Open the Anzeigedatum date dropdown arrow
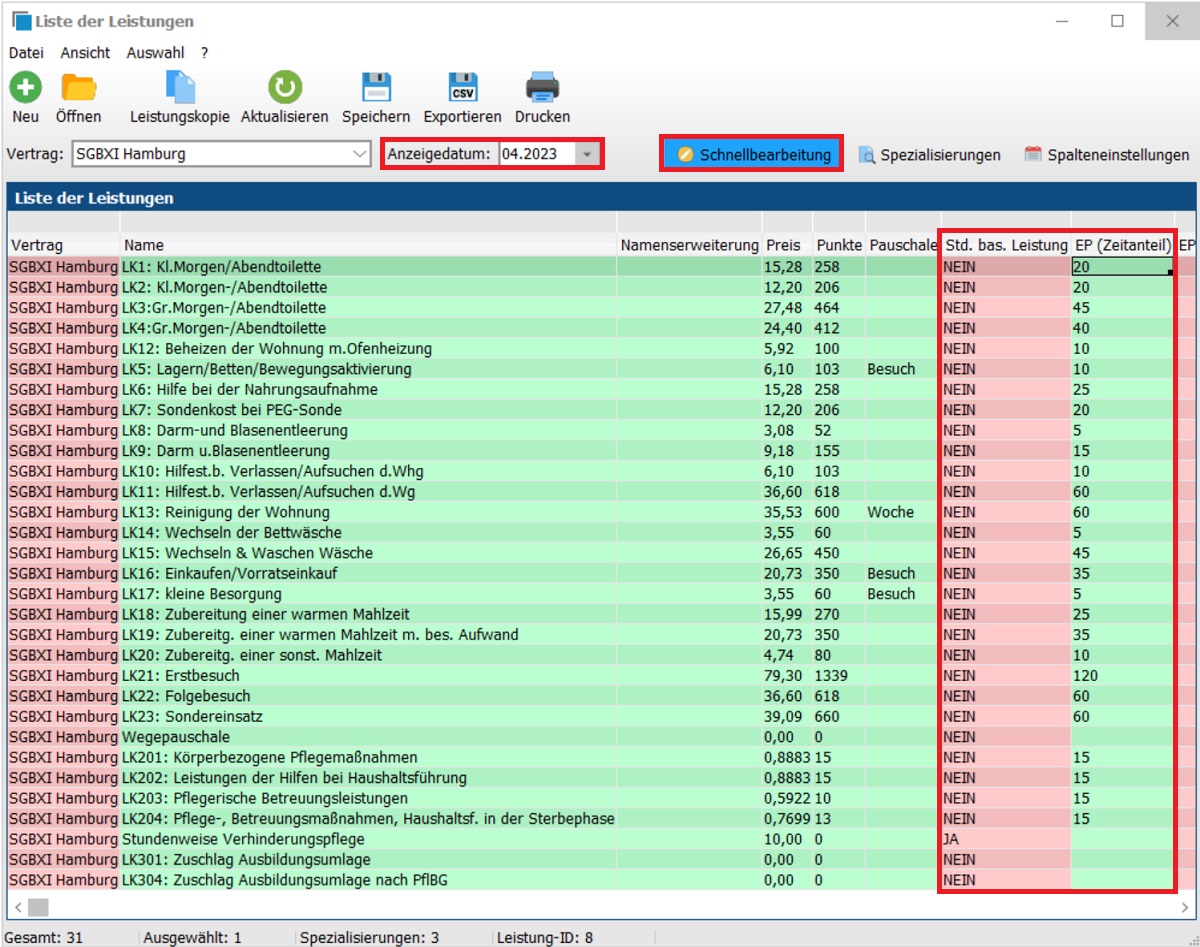Screen dimensions: 1200x947 (587, 154)
